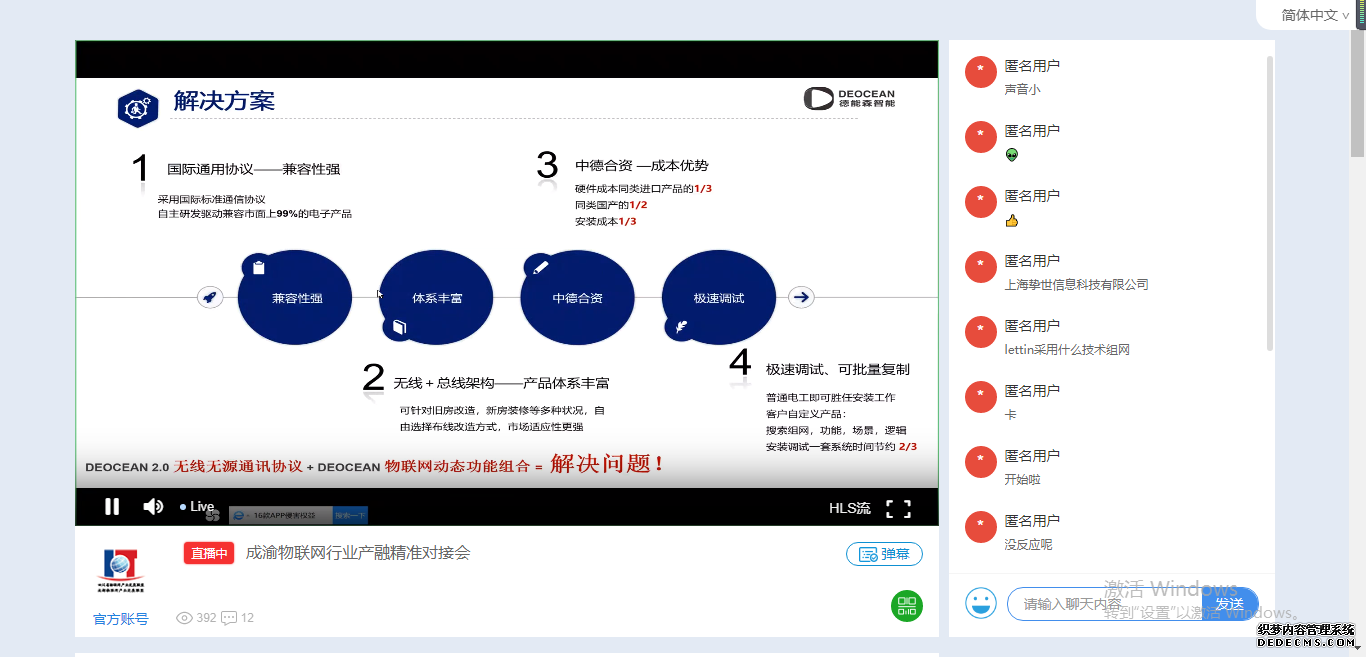Viewport: 1366px width, 657px height.
Task: Click the 匿名用户 name above 声音小
Action: [1032, 66]
